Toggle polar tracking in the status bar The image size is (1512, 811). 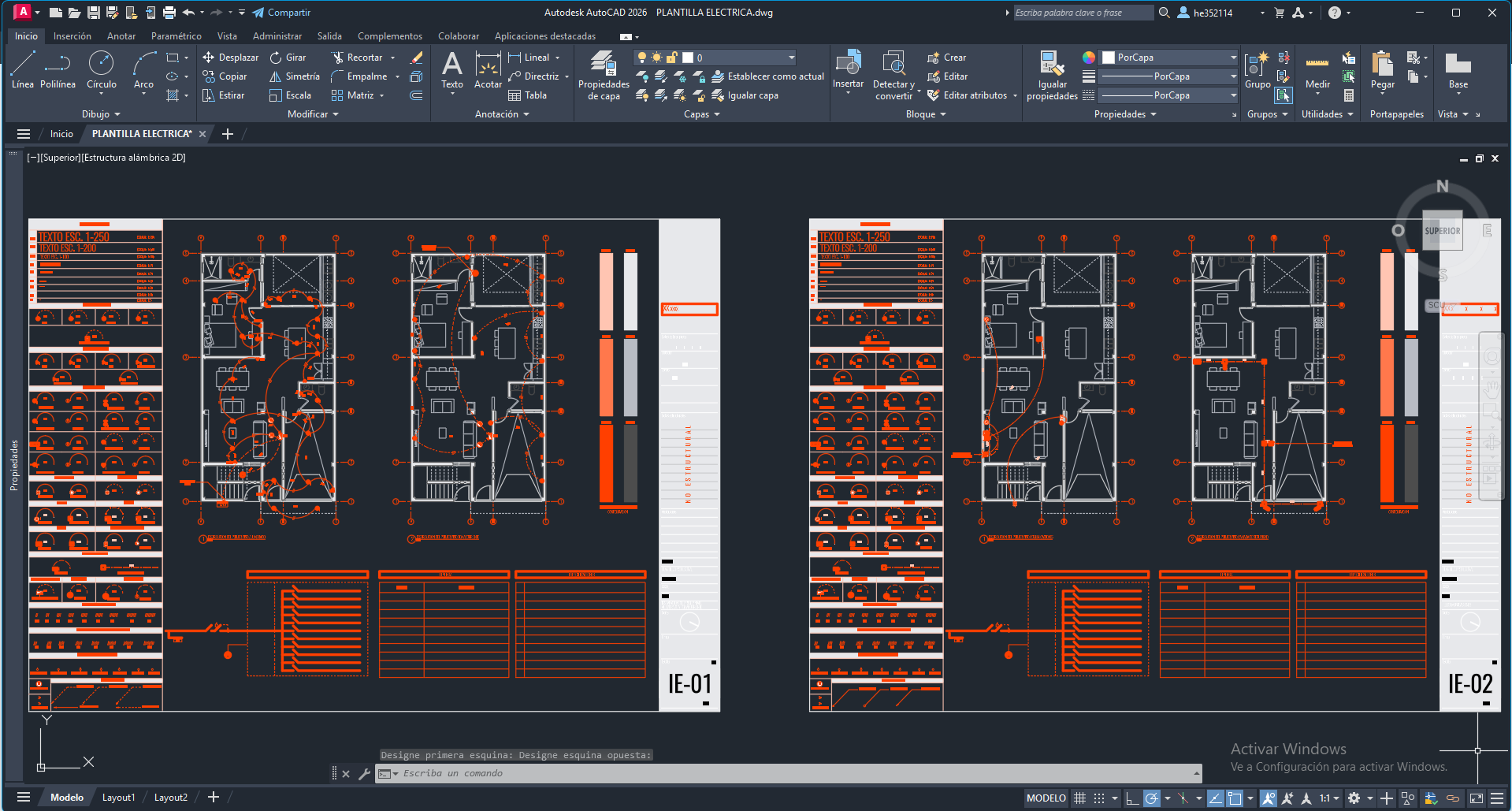point(1151,798)
